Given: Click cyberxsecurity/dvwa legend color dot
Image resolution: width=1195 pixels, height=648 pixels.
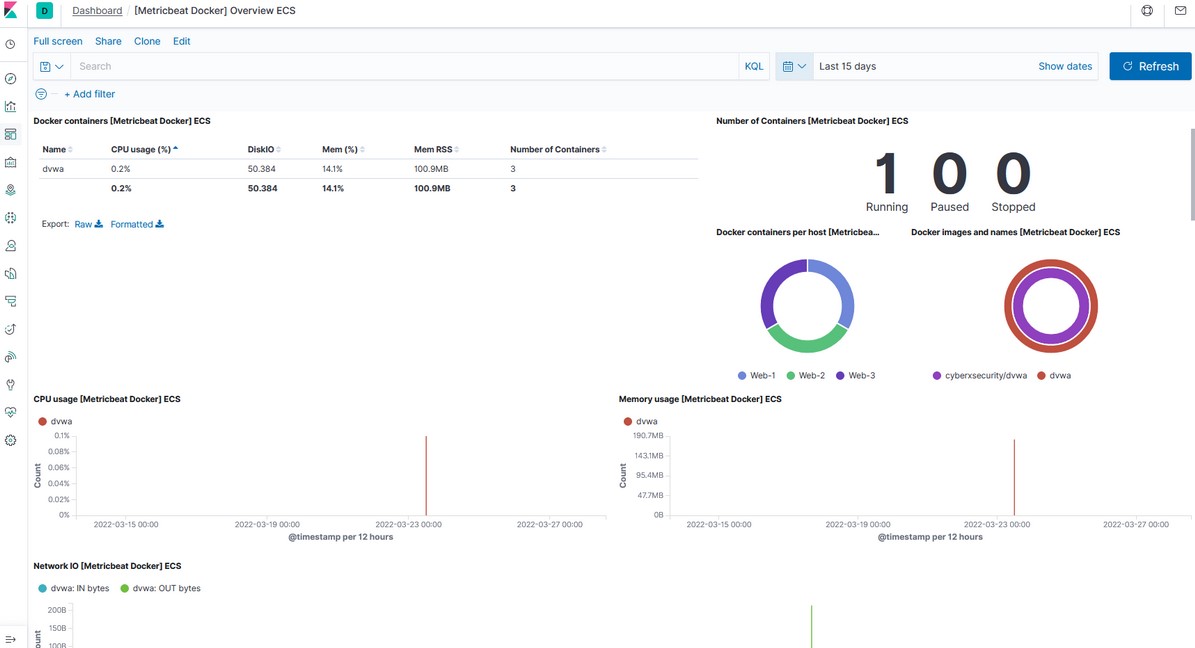Looking at the screenshot, I should point(937,376).
